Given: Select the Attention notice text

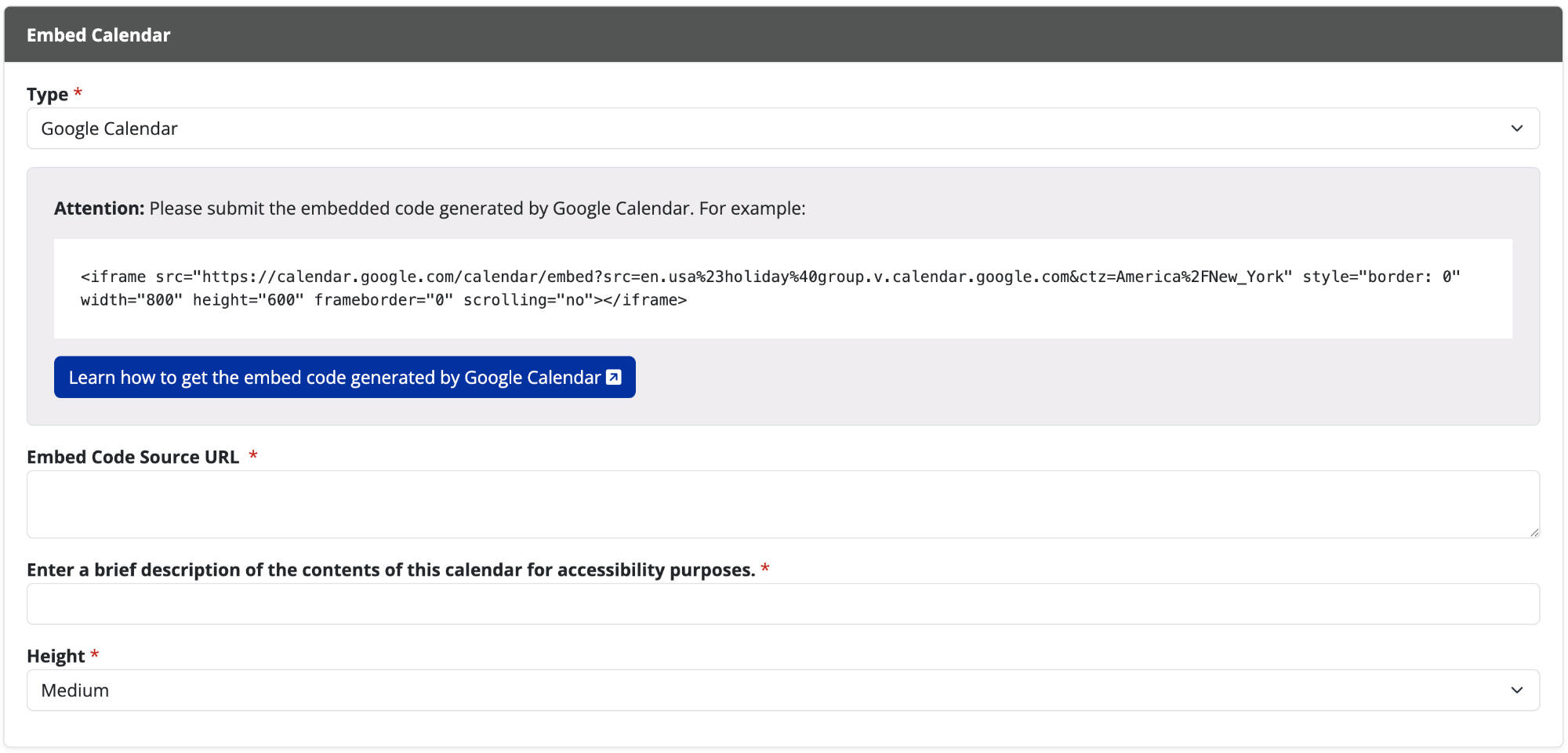Looking at the screenshot, I should pyautogui.click(x=430, y=208).
